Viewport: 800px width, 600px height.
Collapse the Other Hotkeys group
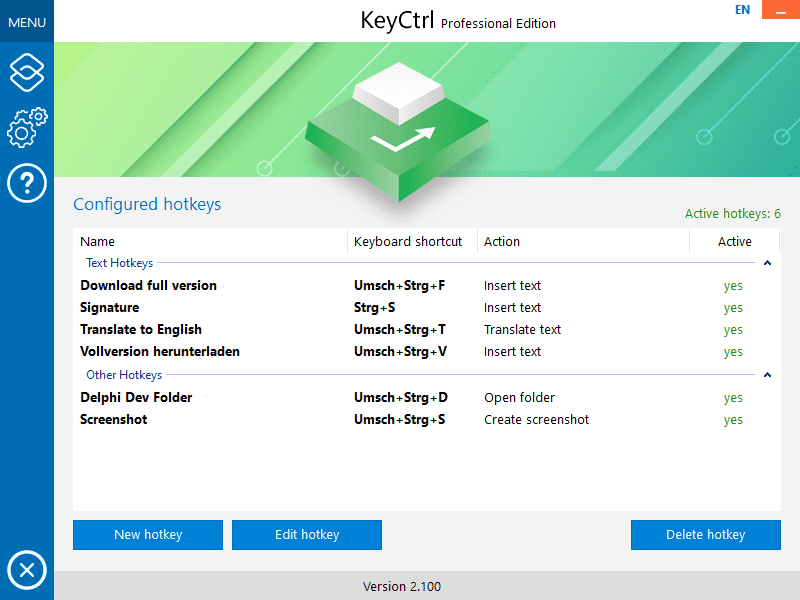(767, 376)
